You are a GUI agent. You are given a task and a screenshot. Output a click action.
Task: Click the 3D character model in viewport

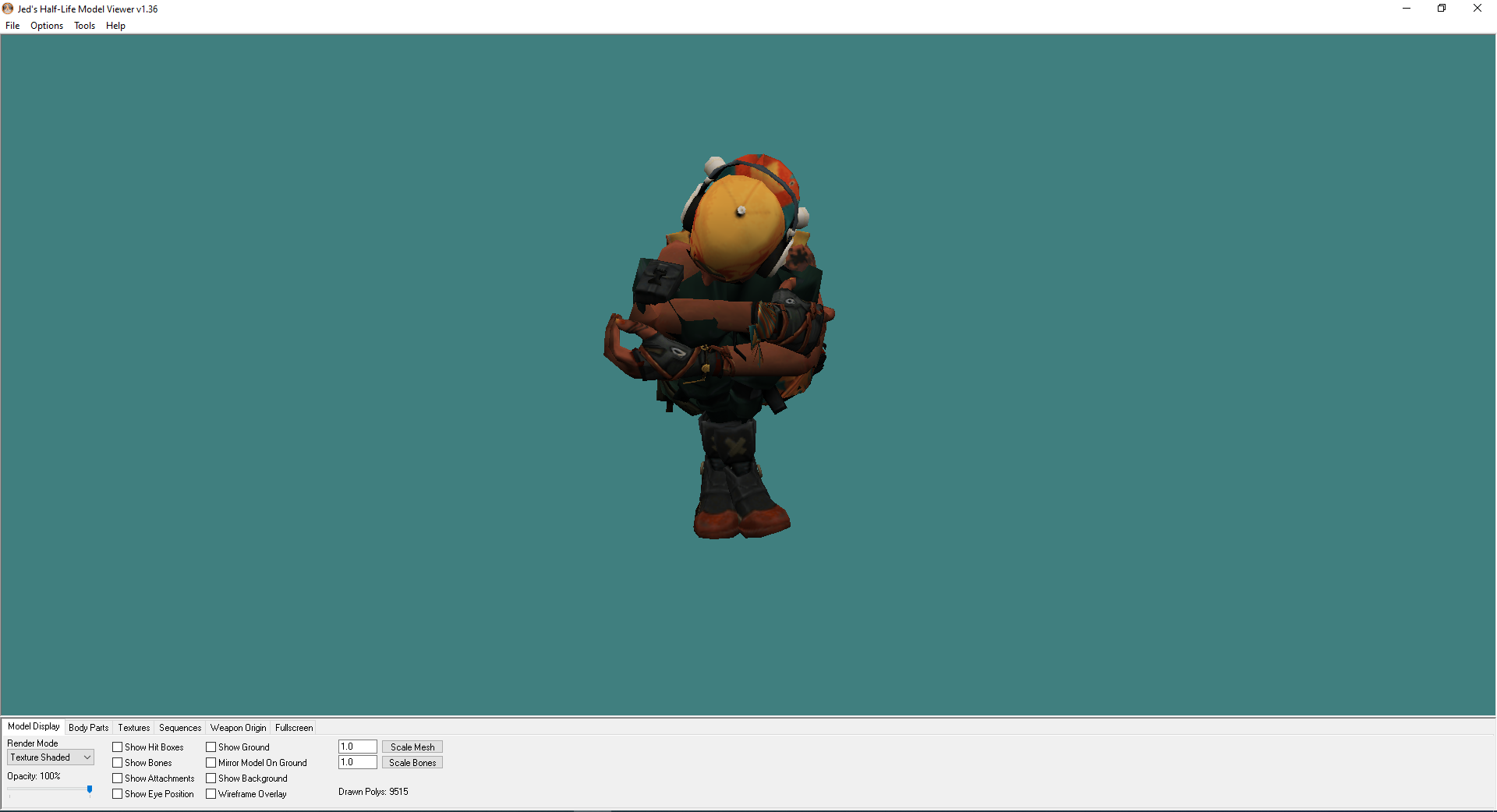point(721,347)
